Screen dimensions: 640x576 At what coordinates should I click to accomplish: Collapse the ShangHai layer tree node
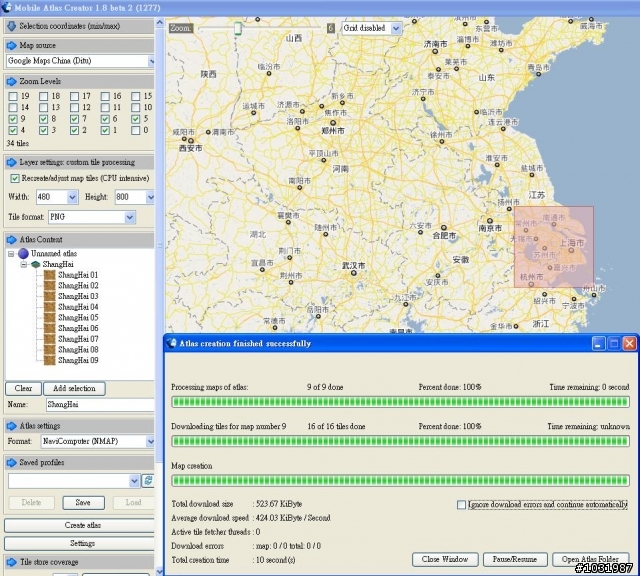click(24, 265)
